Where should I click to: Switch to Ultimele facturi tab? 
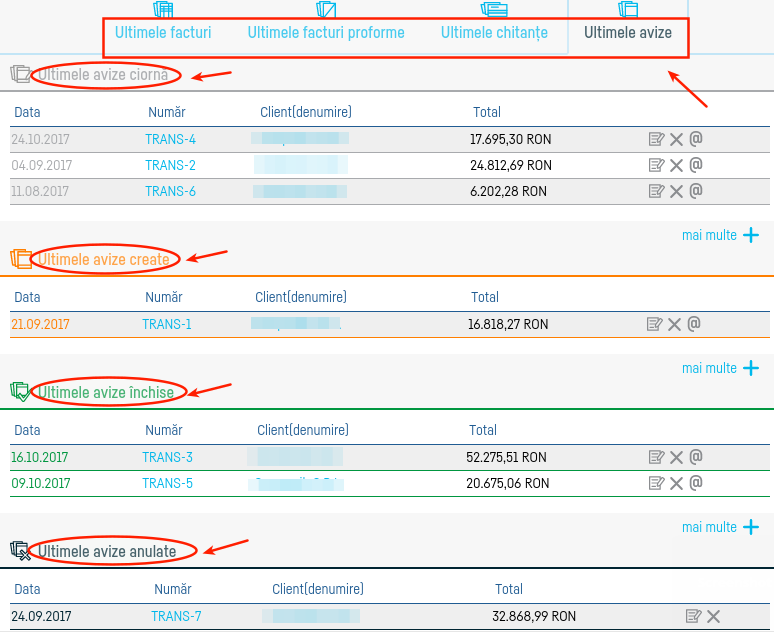pyautogui.click(x=163, y=33)
